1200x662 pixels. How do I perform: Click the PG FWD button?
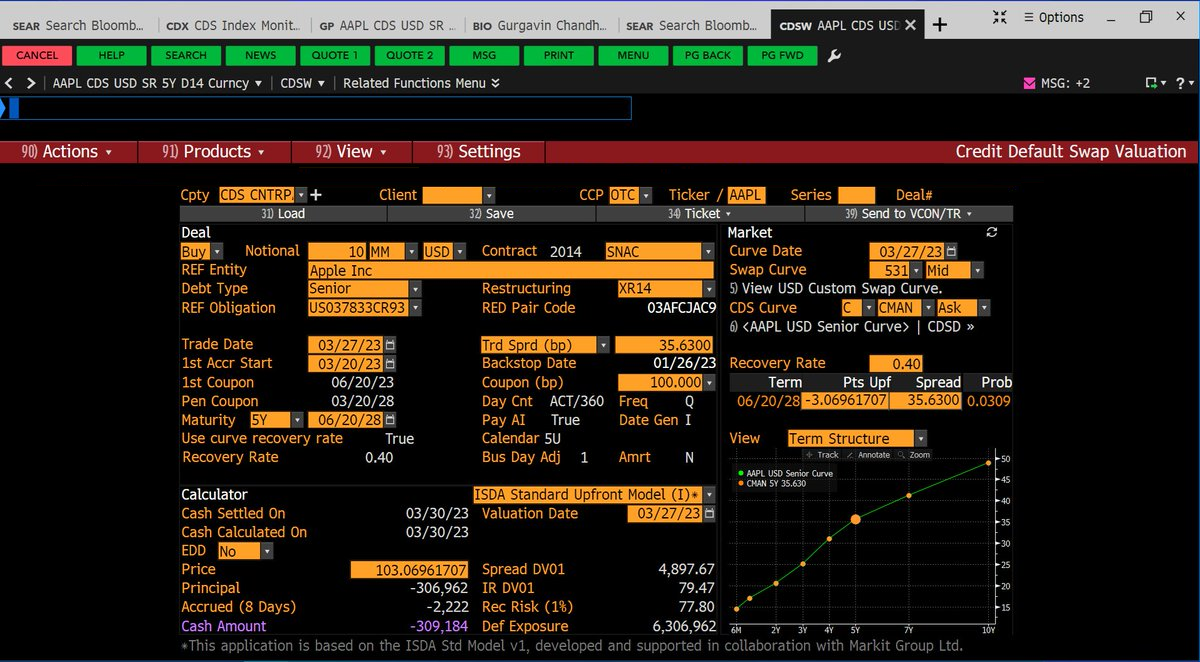[x=783, y=55]
